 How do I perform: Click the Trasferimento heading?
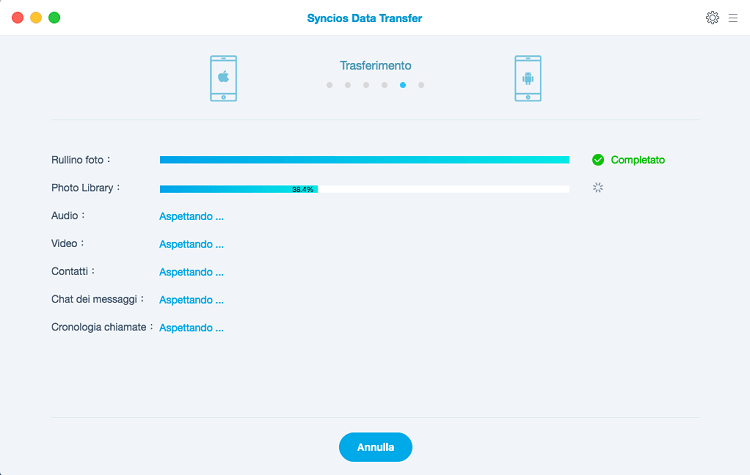tap(375, 66)
